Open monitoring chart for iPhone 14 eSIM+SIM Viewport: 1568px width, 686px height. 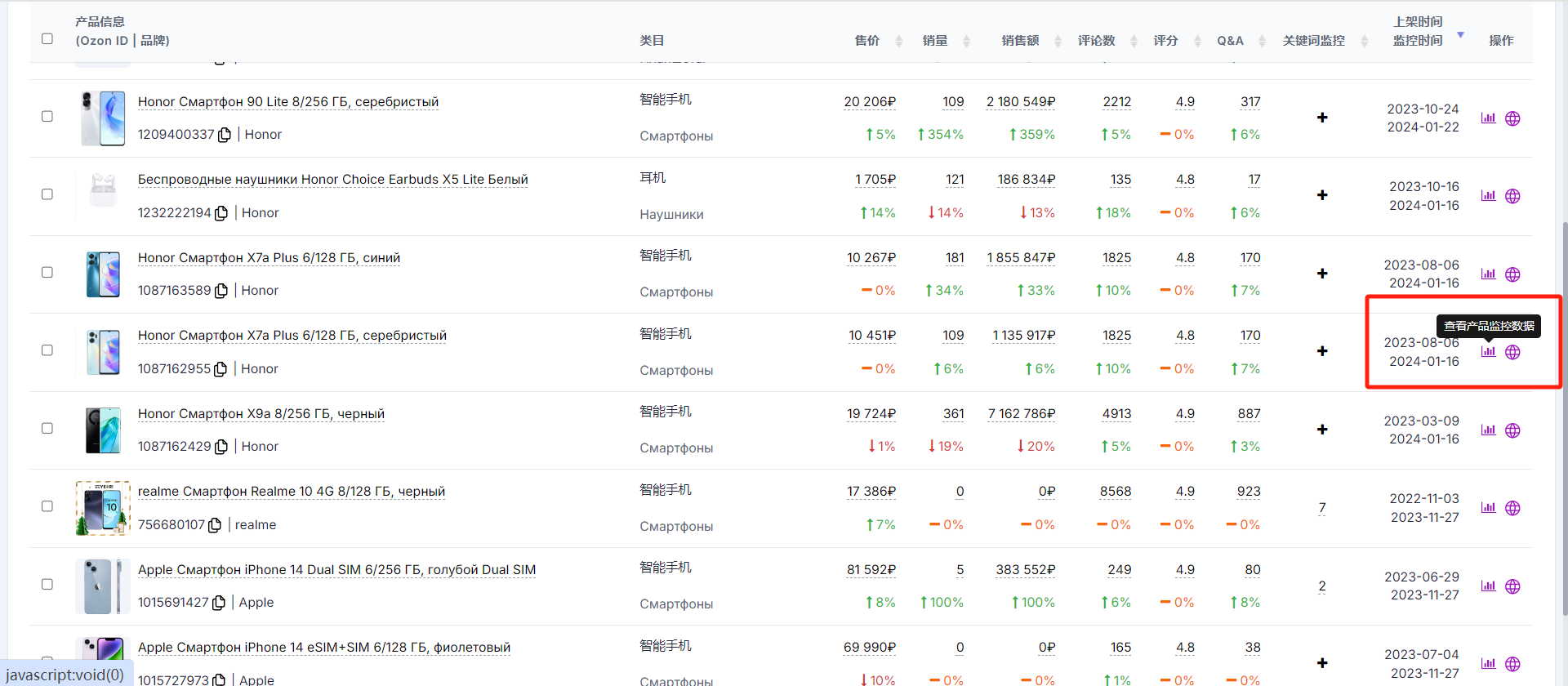[x=1488, y=664]
